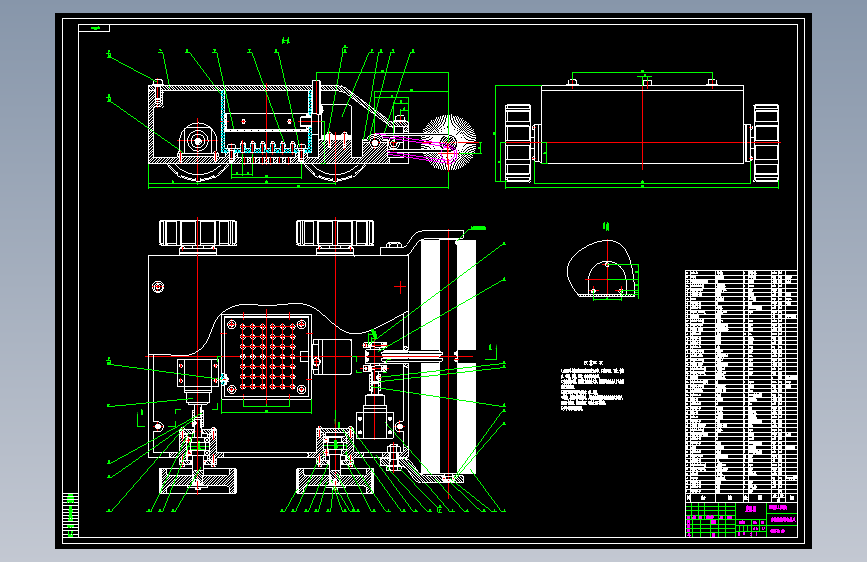
Task: Click the vertical revision strip at the bottom-left border
Action: (x=70, y=515)
